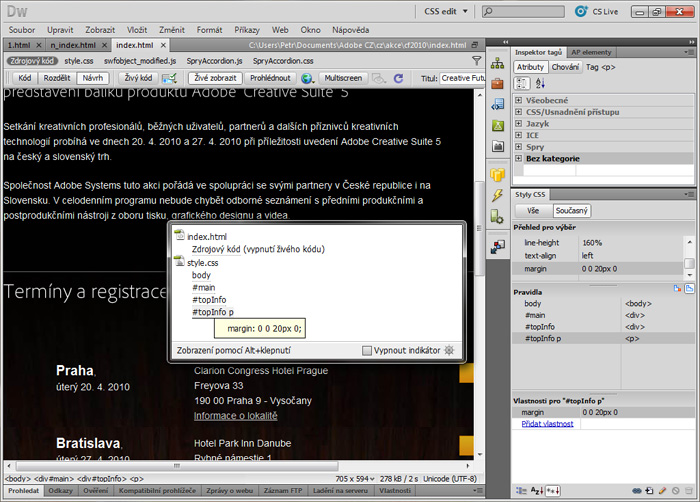Click the Multiscreen button

click(x=343, y=78)
